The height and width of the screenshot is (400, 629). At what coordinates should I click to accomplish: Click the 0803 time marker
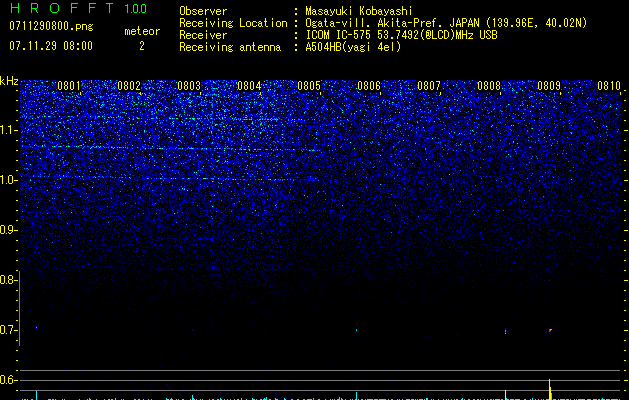[x=189, y=86]
